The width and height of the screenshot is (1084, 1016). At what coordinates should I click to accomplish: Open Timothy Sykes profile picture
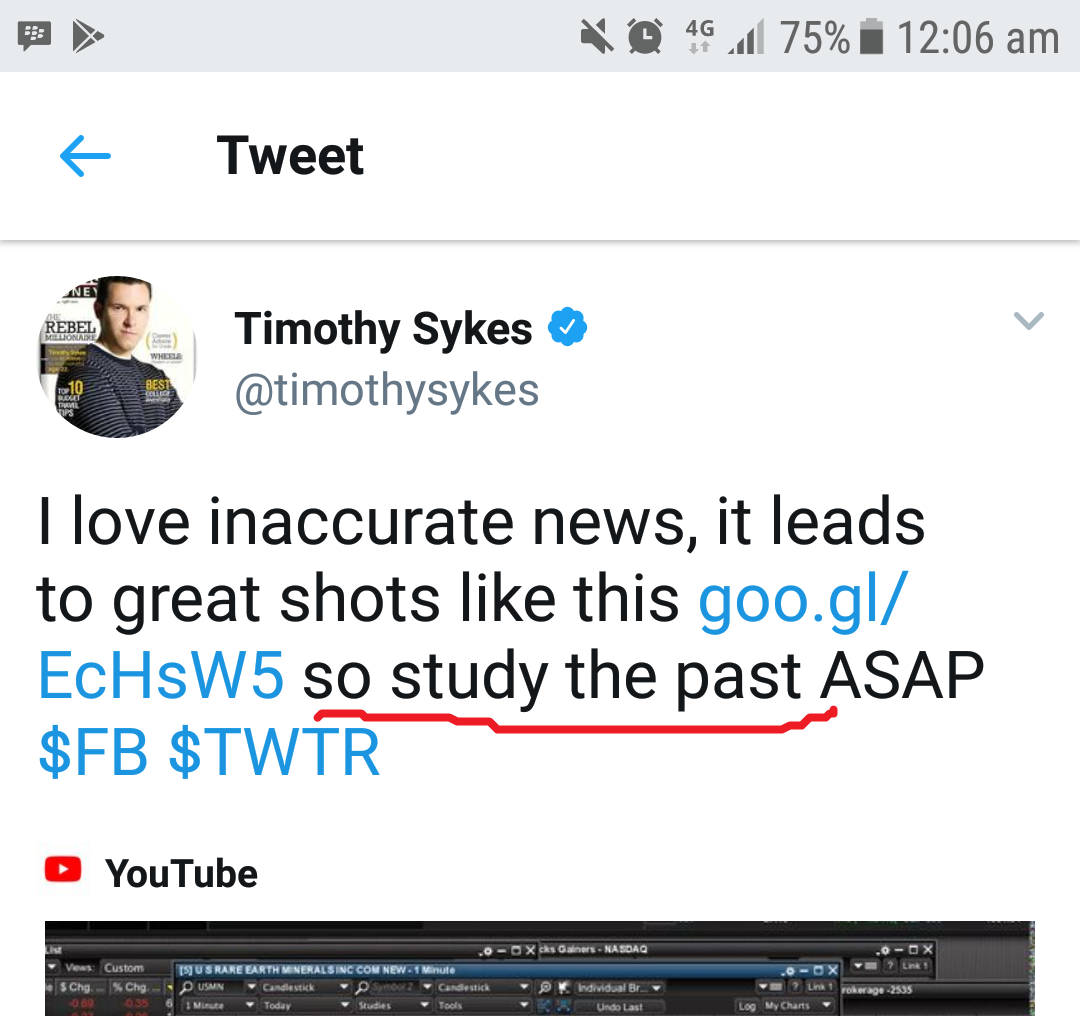coord(117,356)
